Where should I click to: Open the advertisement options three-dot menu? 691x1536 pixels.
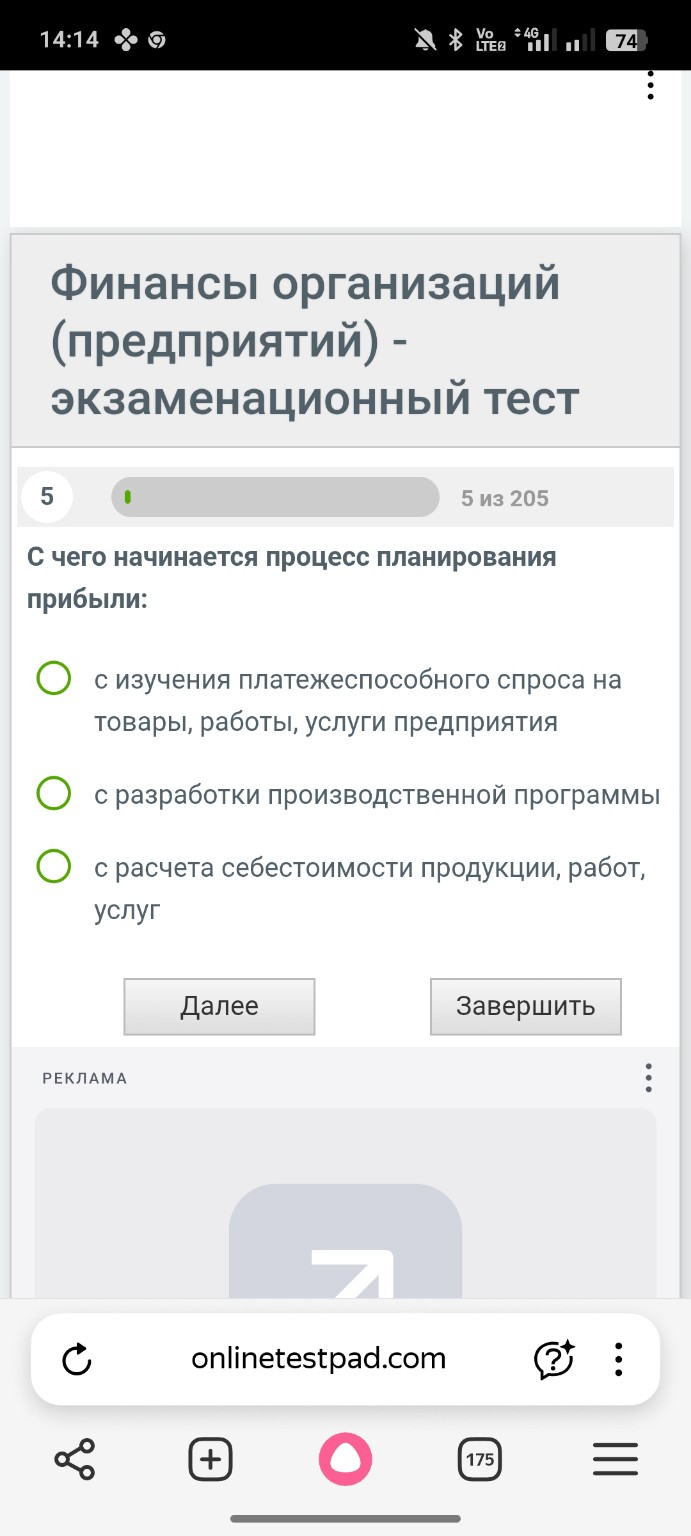coord(648,1077)
